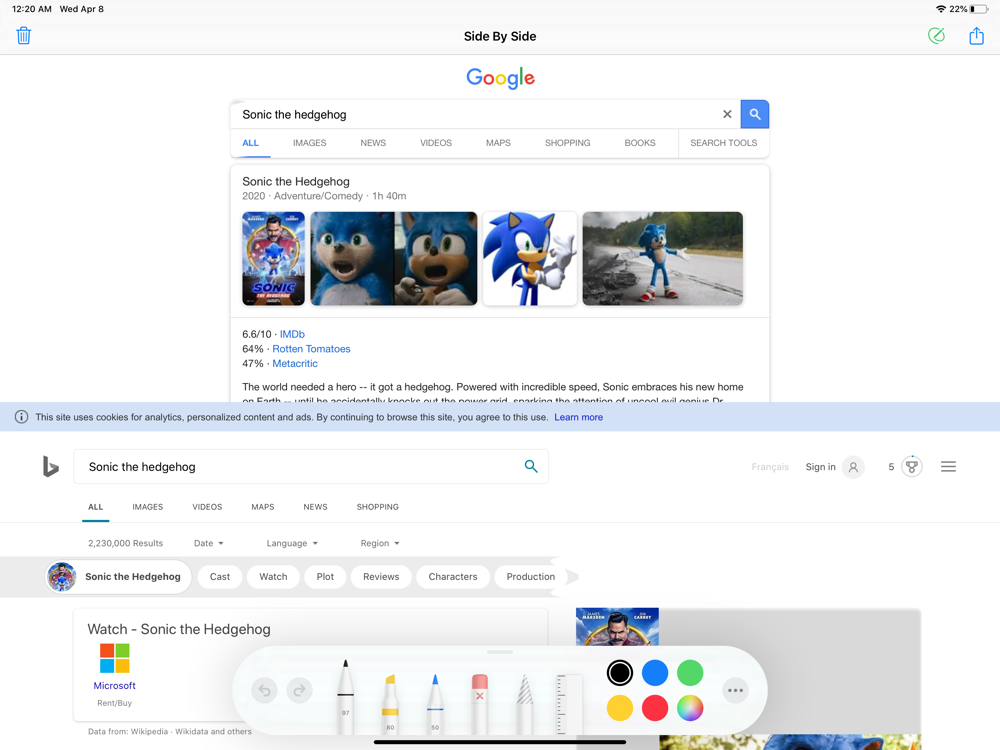
Task: Click the Production chip
Action: pyautogui.click(x=531, y=577)
